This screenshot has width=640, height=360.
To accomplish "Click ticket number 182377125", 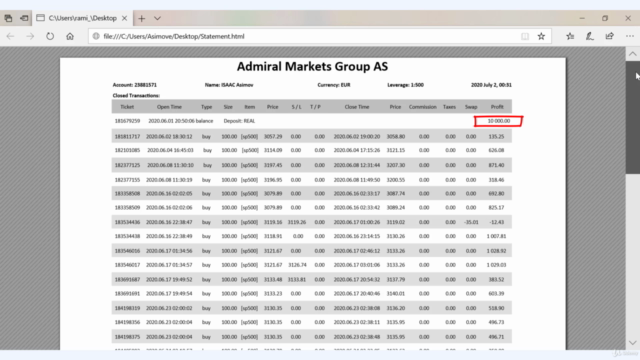I will pos(127,165).
